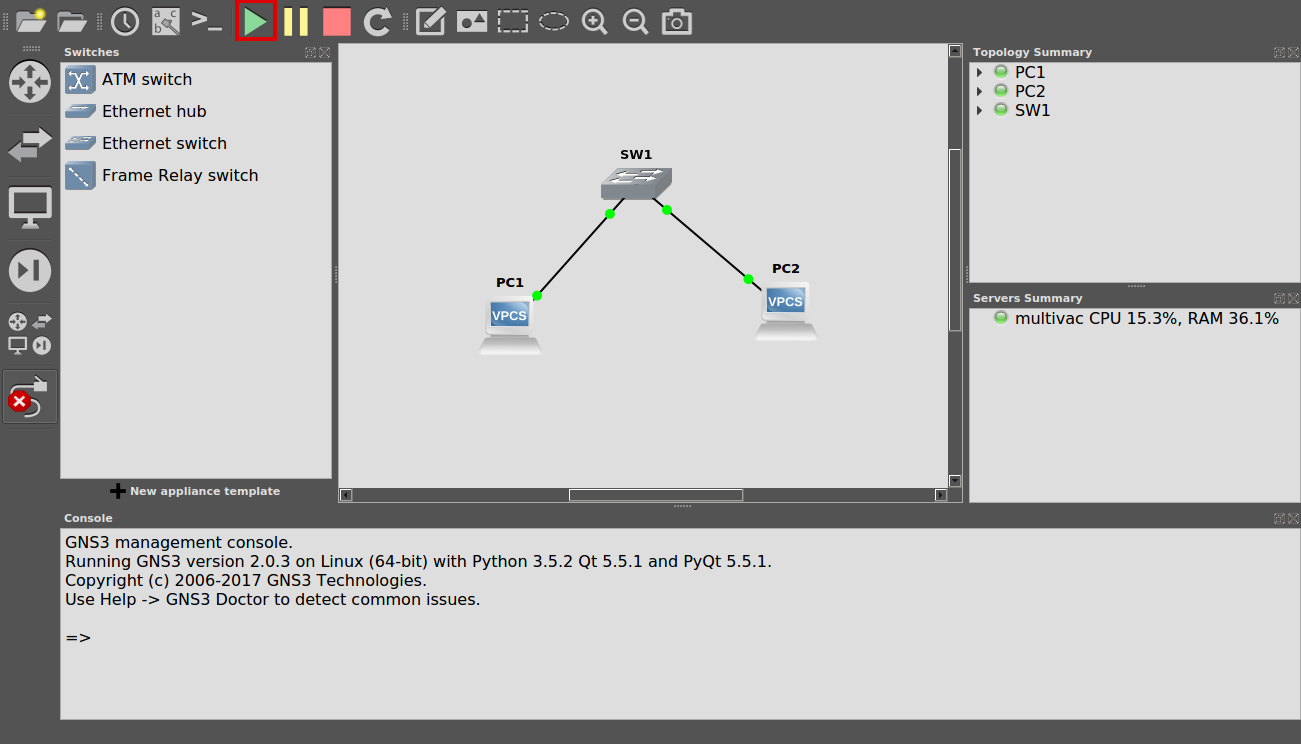Browse end devices monitor icon

[30, 207]
